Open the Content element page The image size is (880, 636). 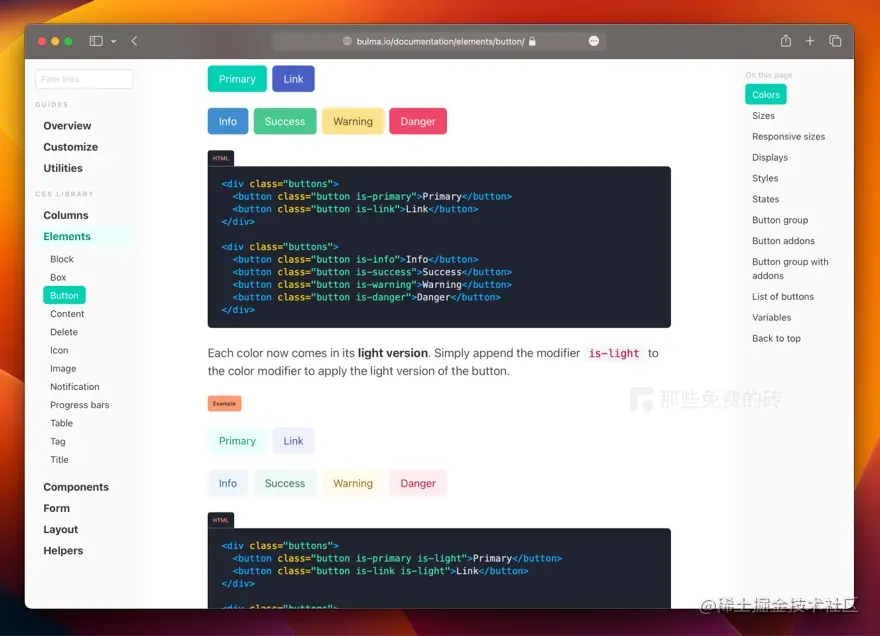point(67,314)
